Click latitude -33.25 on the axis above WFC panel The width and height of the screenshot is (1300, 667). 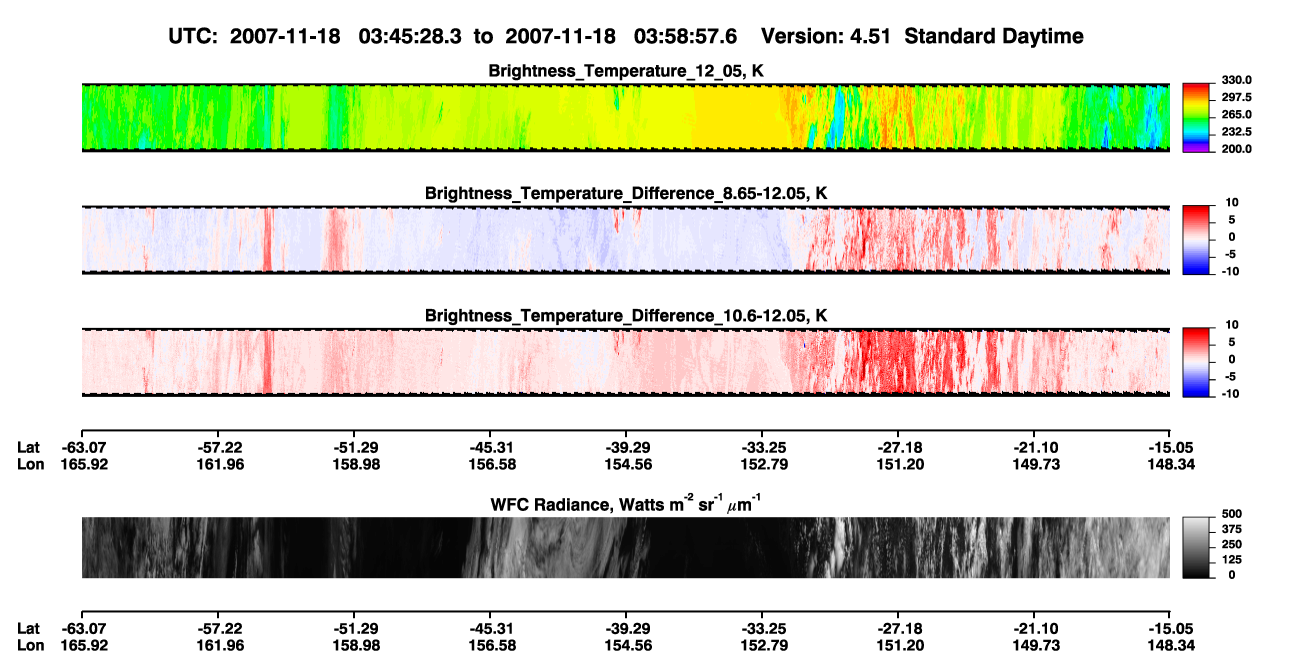[762, 447]
